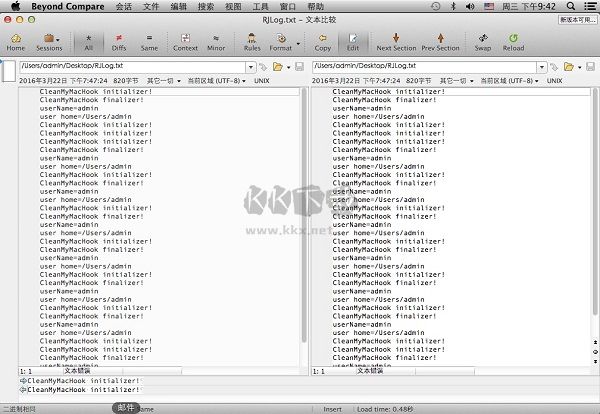Click left pane 1: 1 cursor position
Viewport: 600px width, 414px height.
point(26,371)
